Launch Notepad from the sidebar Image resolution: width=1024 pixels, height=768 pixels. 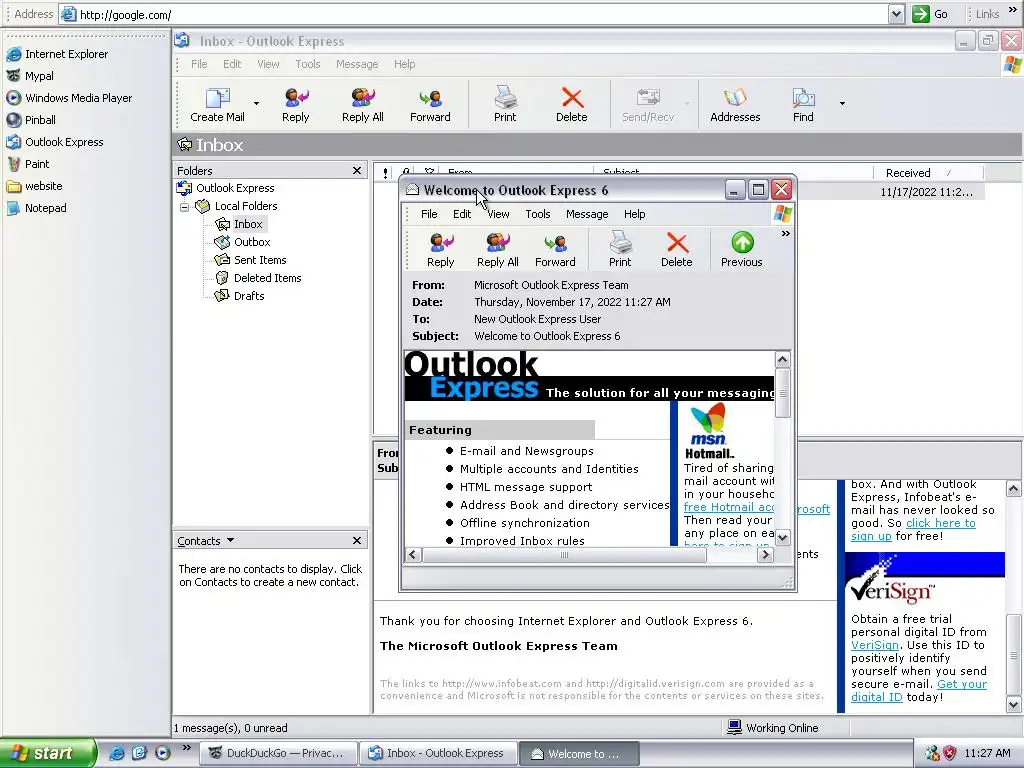click(37, 208)
